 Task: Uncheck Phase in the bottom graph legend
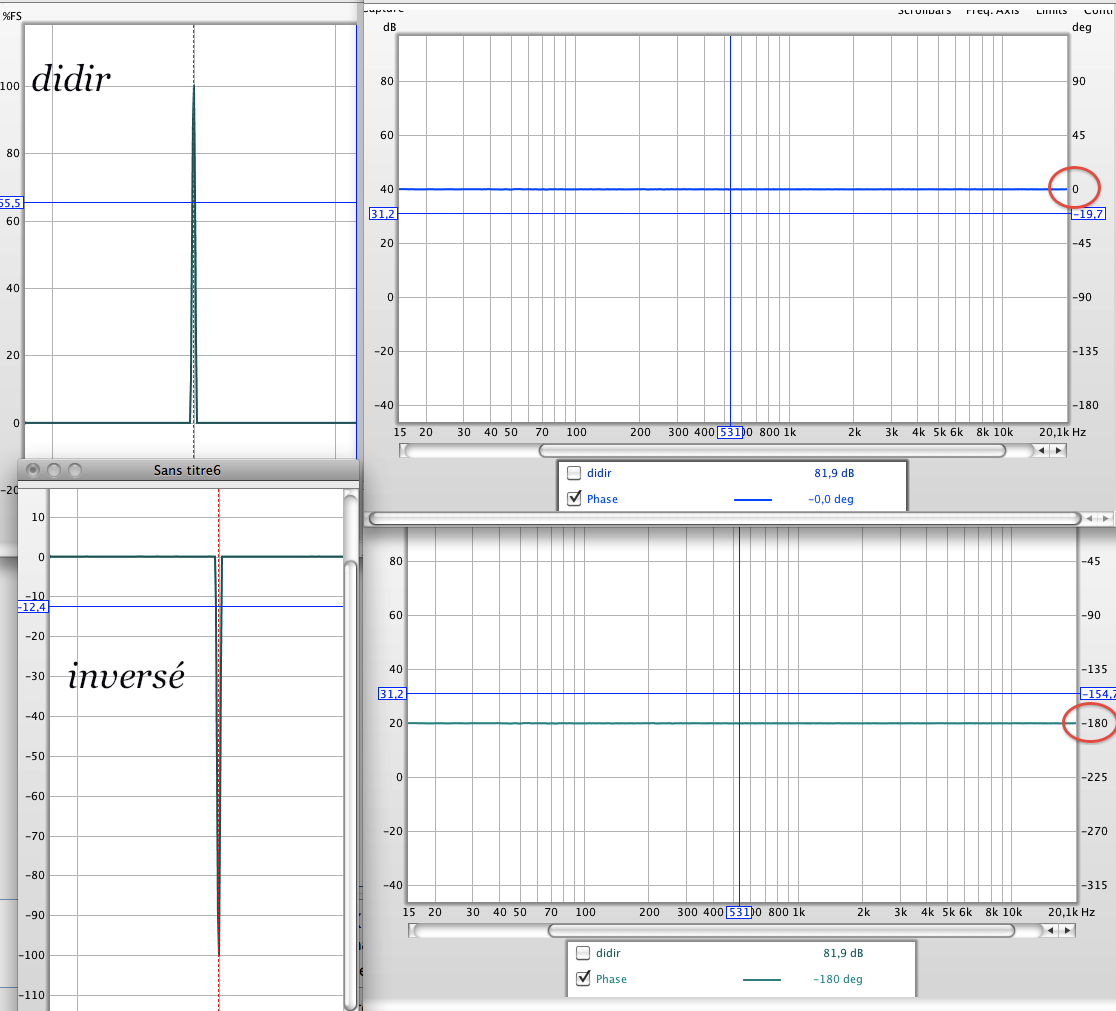click(583, 978)
